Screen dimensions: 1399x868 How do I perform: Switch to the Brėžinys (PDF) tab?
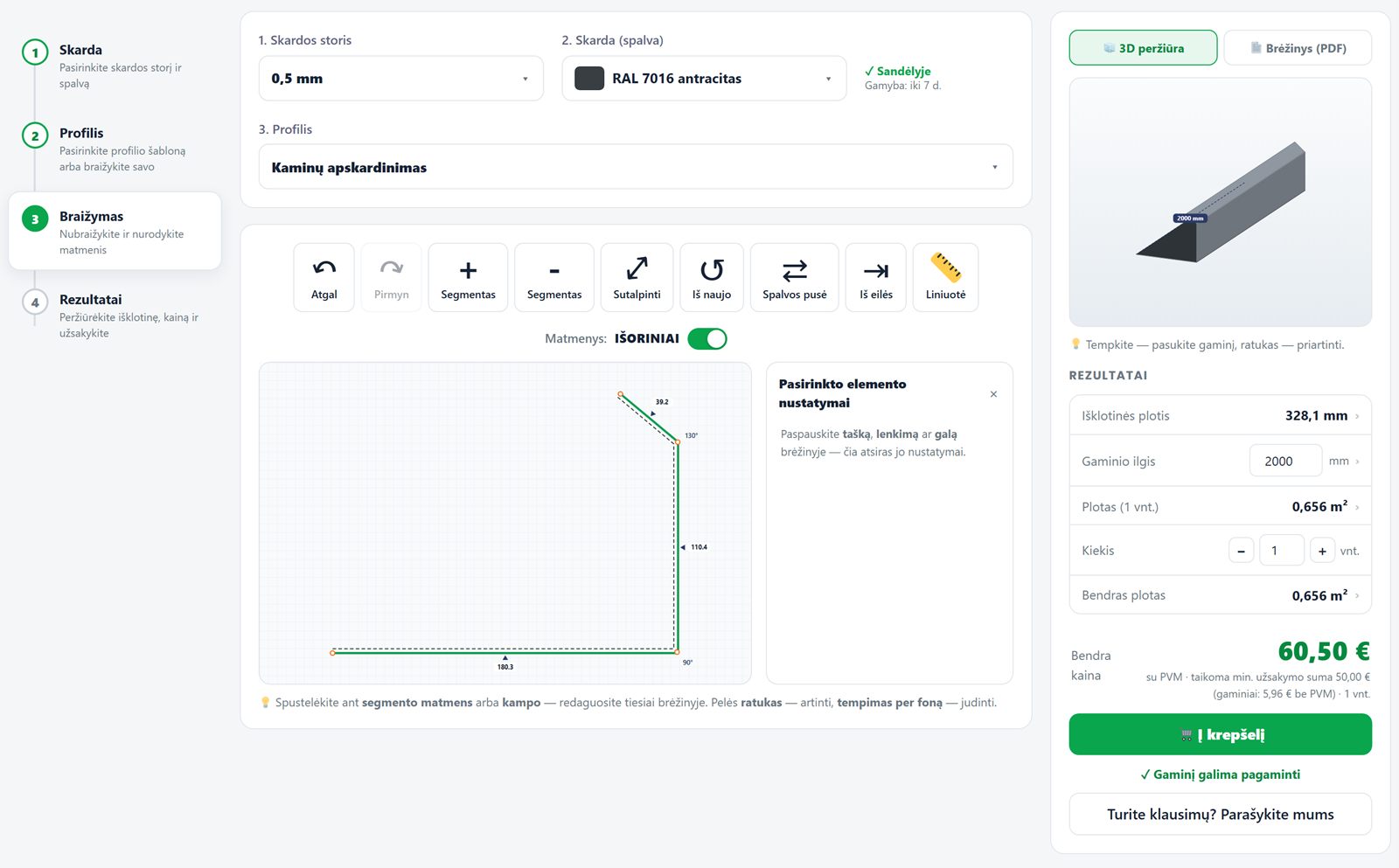pyautogui.click(x=1298, y=48)
